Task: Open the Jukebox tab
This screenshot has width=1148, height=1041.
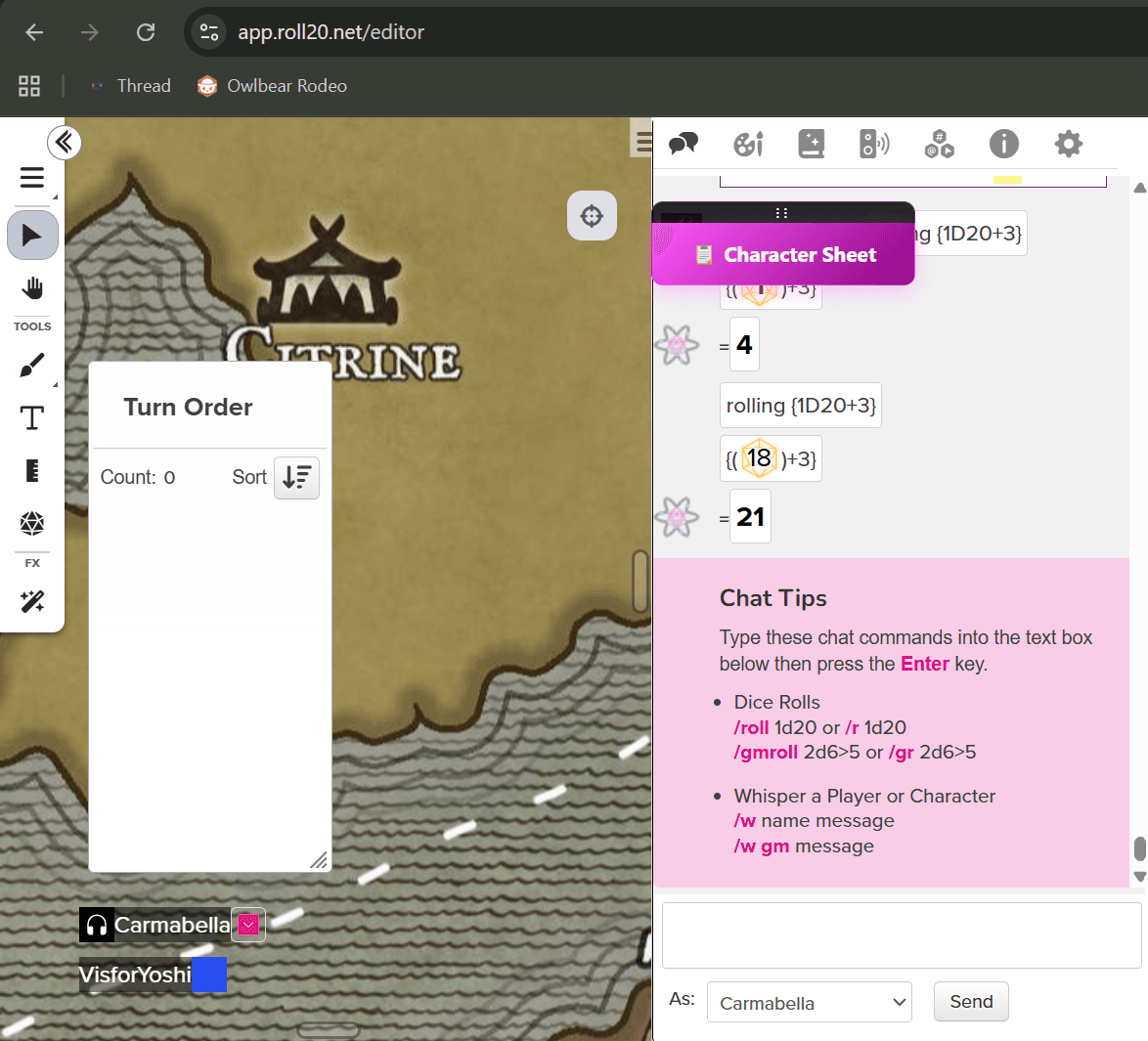Action: [874, 144]
